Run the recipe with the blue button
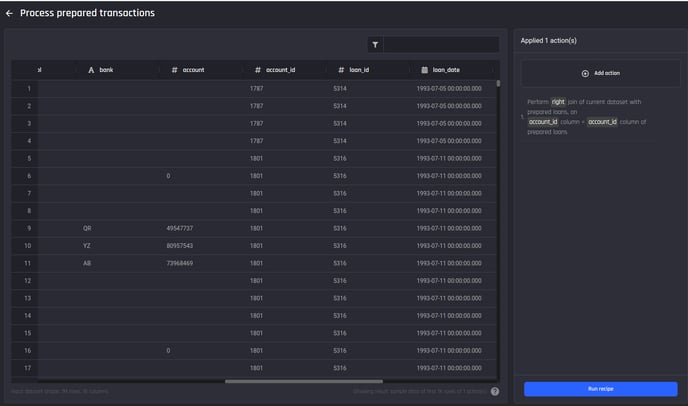The height and width of the screenshot is (406, 688). 600,389
